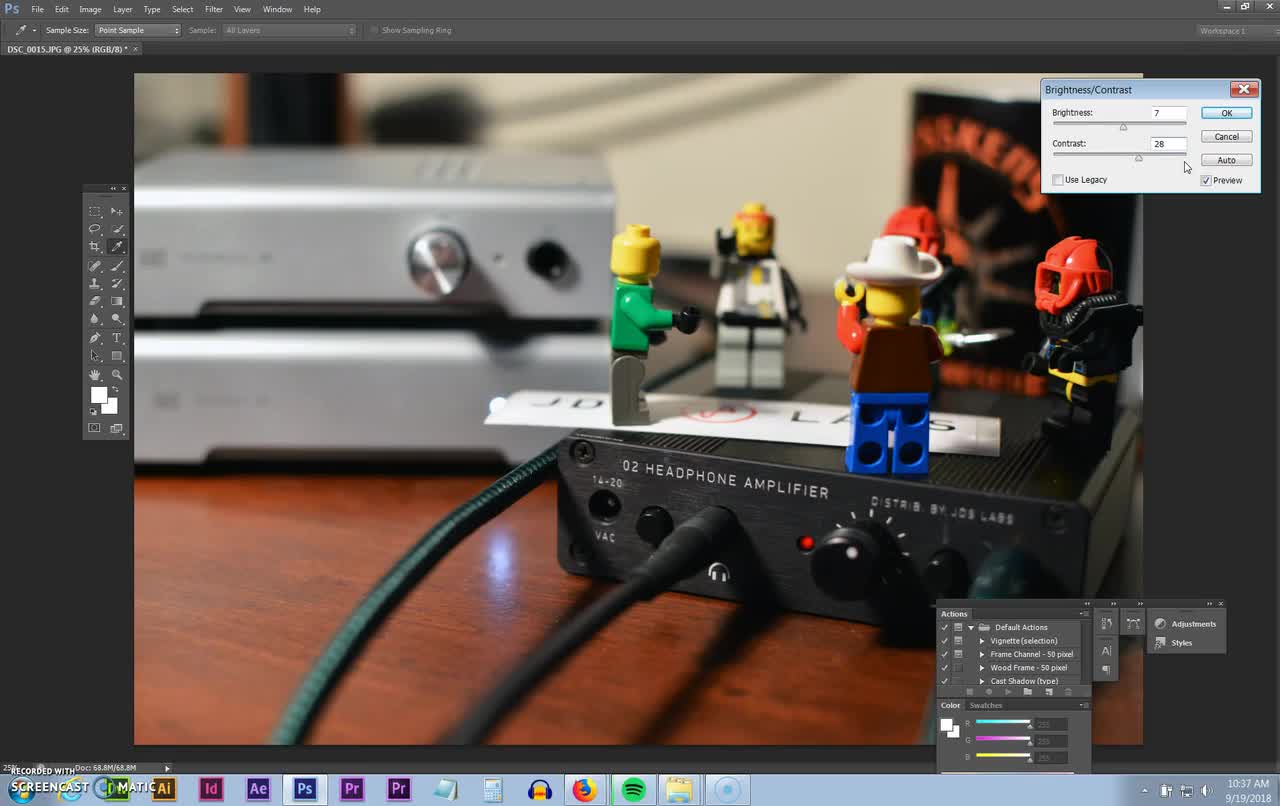This screenshot has width=1280, height=806.
Task: Select the Path Selection tool
Action: coord(95,356)
